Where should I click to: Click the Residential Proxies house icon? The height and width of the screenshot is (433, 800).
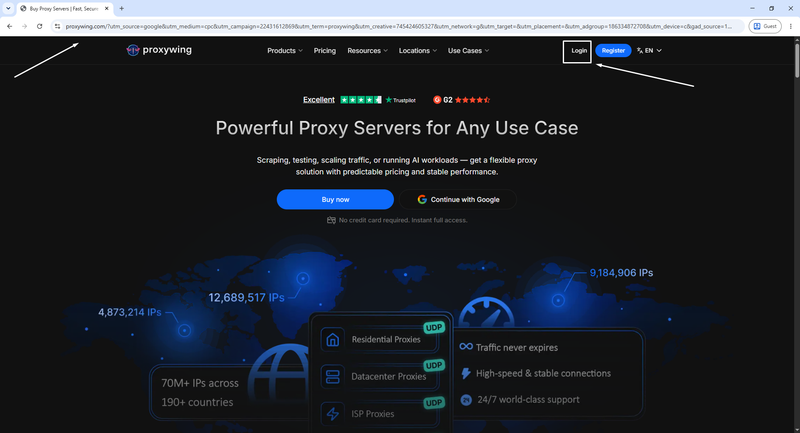[x=333, y=340]
